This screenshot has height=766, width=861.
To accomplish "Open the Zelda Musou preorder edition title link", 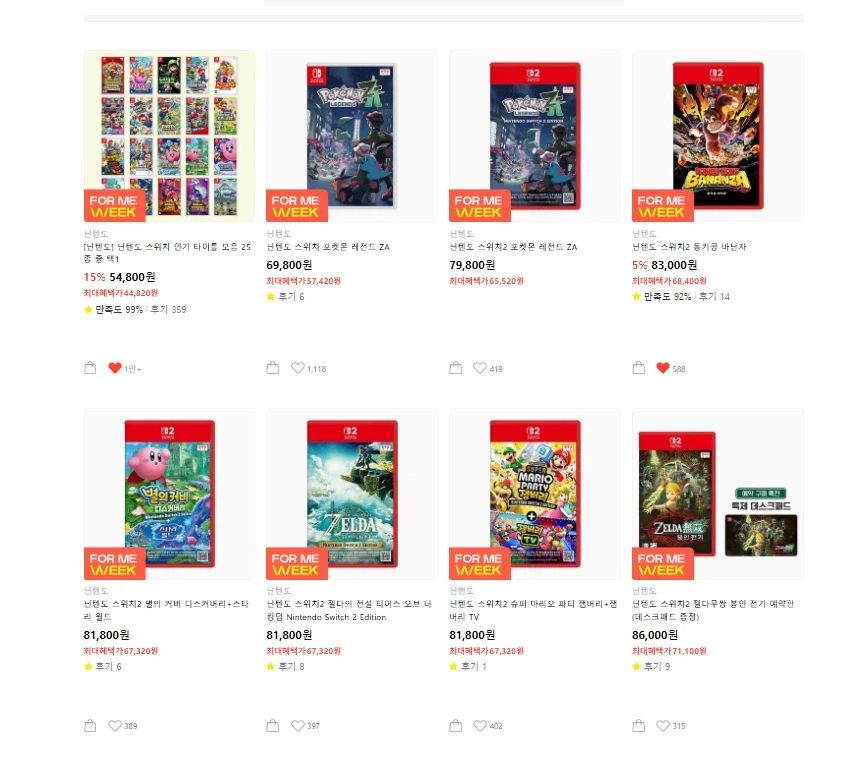I will (x=713, y=610).
